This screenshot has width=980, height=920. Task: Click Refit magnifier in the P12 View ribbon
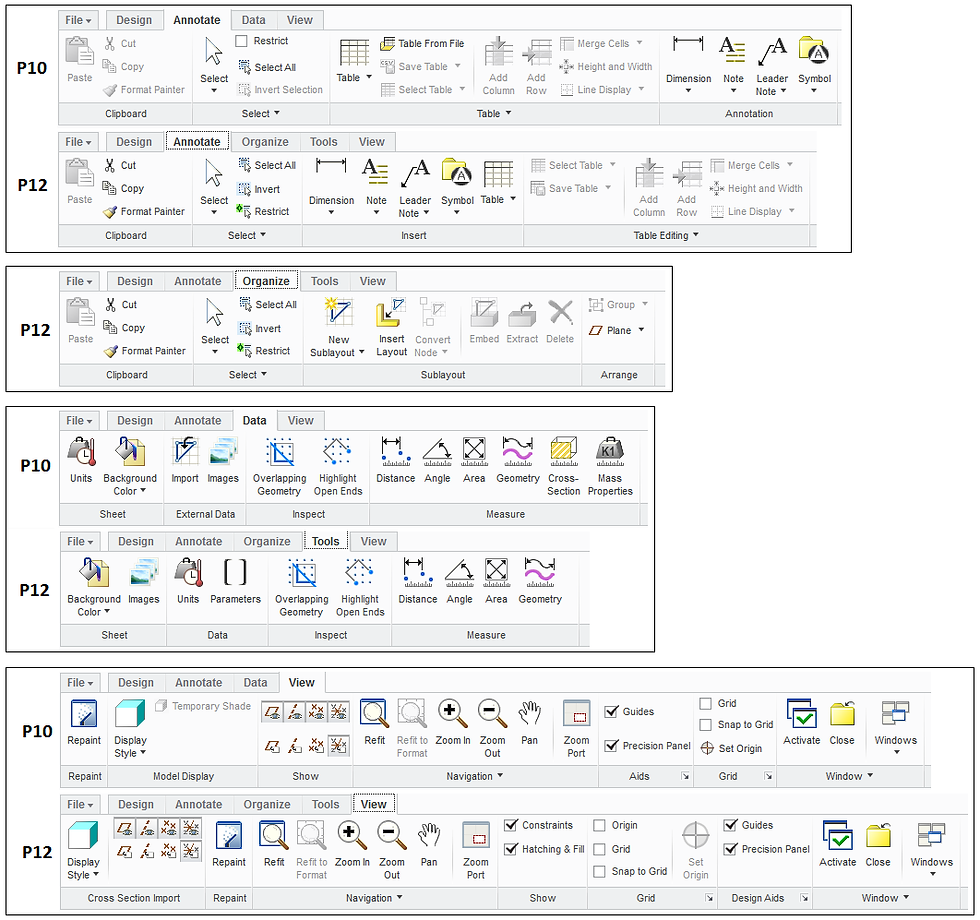(274, 836)
